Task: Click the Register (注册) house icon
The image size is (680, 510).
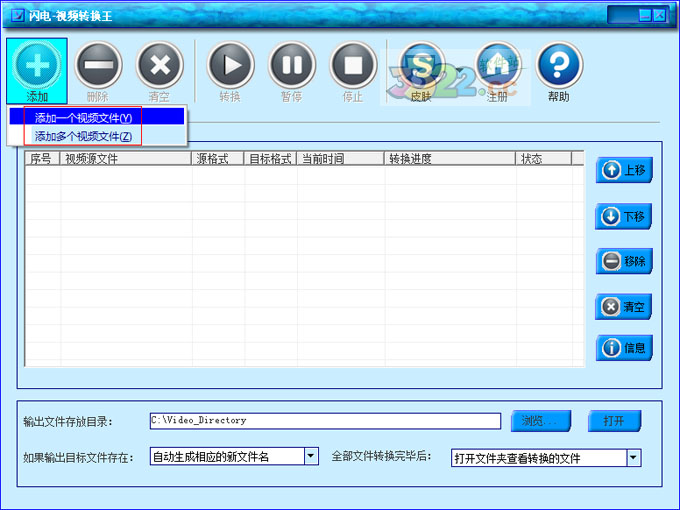Action: tap(497, 66)
